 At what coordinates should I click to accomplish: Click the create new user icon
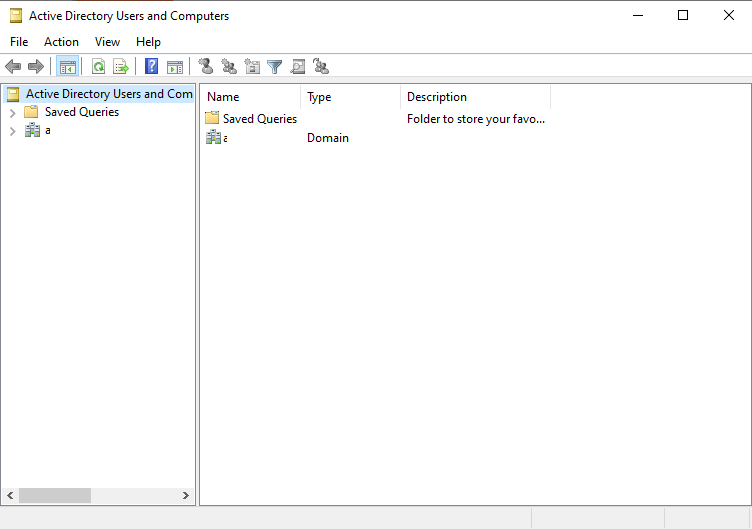206,66
